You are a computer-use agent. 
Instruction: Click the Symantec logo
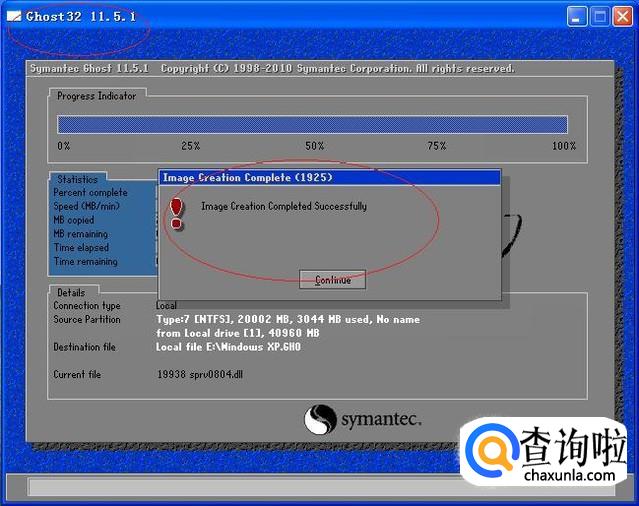click(362, 419)
